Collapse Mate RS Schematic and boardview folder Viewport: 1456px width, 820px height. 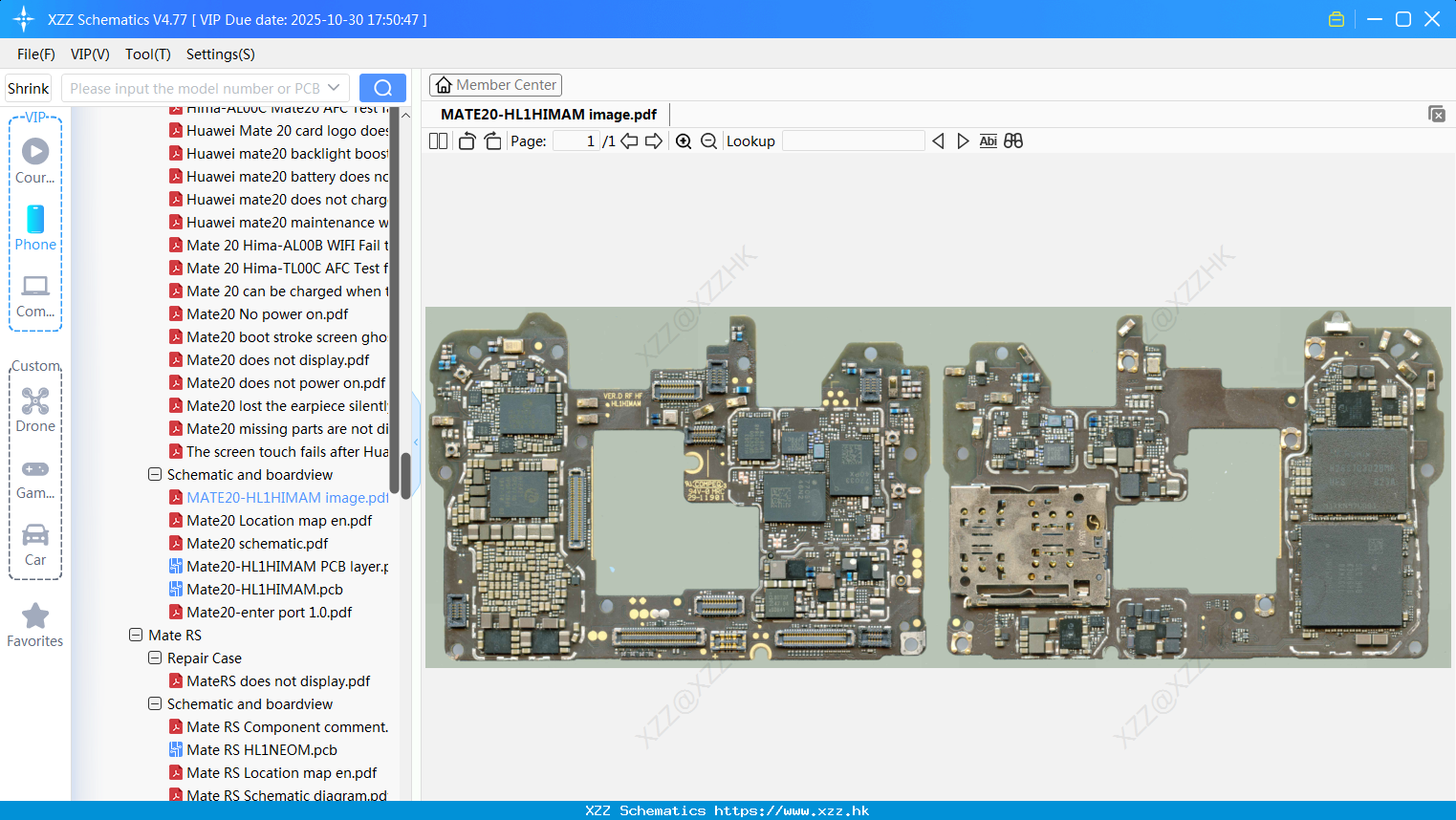tap(155, 703)
